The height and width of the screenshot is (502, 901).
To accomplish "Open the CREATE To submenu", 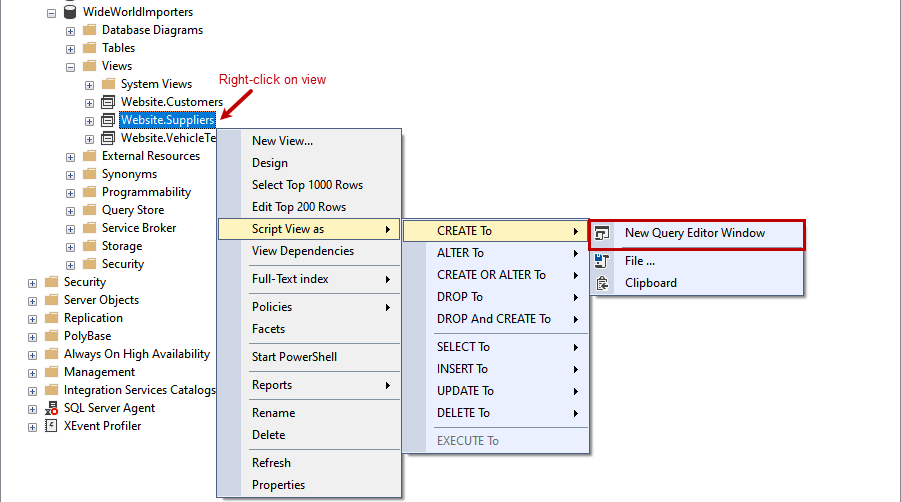I will click(x=495, y=231).
